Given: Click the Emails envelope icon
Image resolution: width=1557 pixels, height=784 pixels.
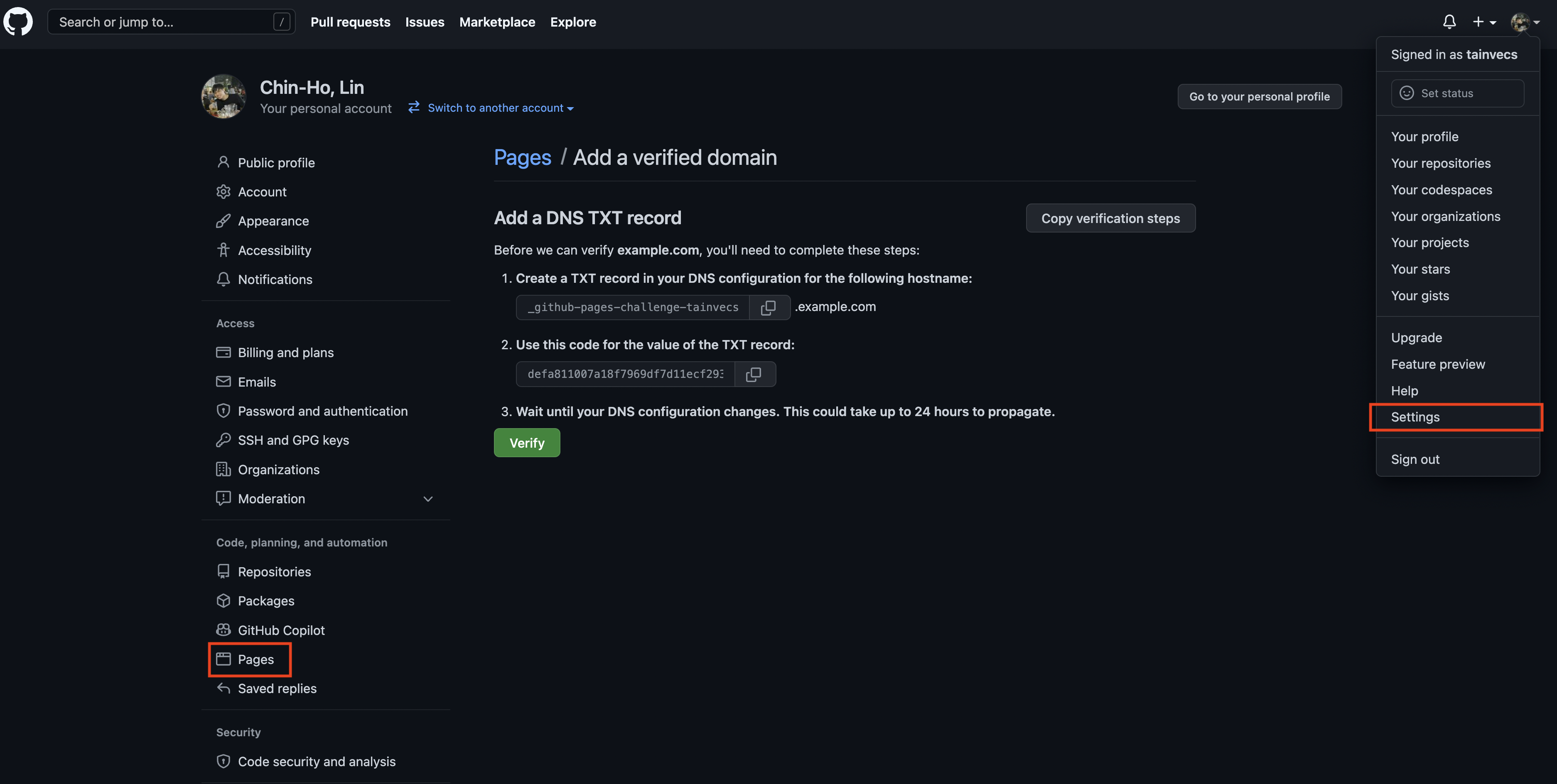Looking at the screenshot, I should coord(223,381).
